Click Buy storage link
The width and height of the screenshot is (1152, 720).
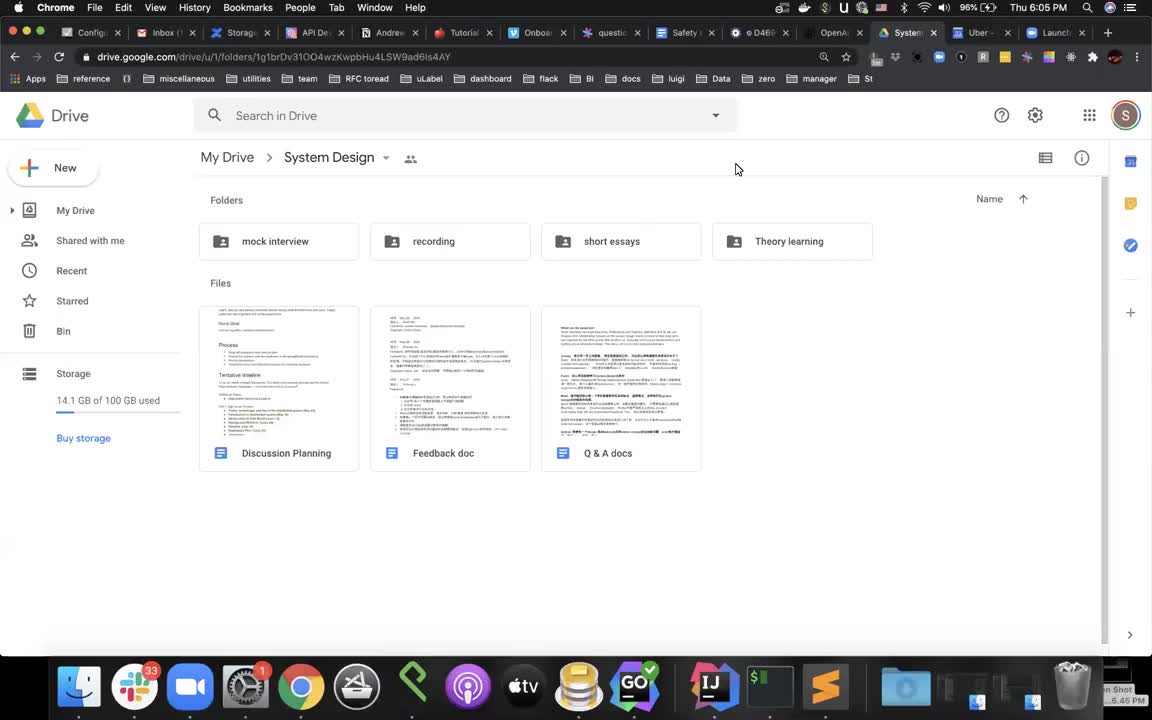[x=83, y=439]
